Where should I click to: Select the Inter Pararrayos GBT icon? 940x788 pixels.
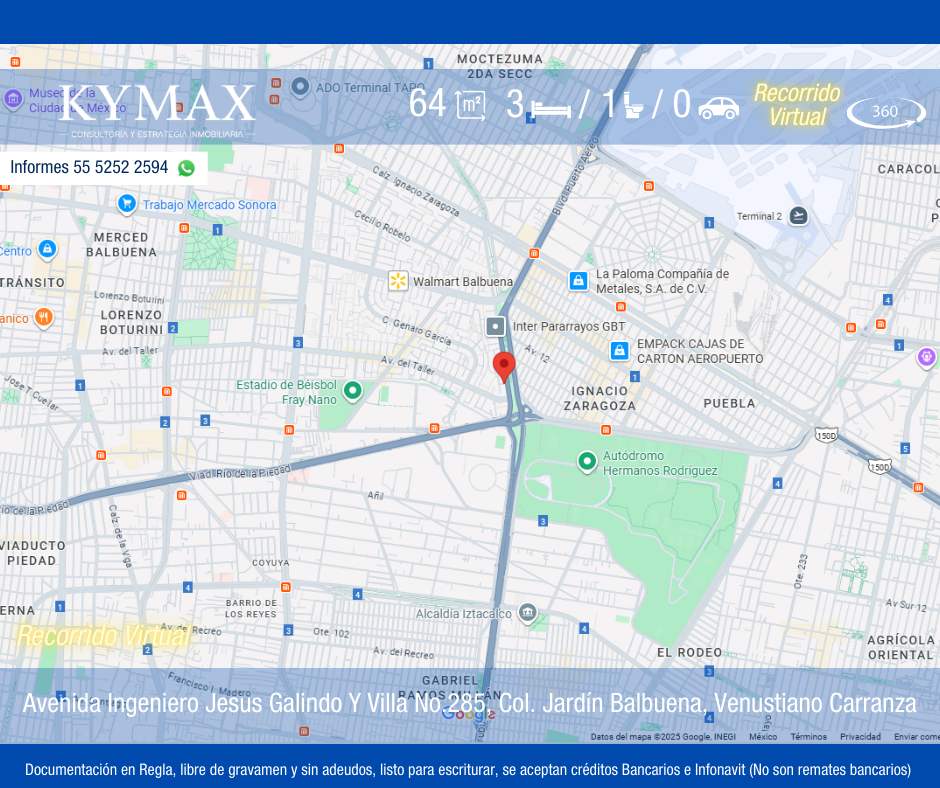(495, 326)
